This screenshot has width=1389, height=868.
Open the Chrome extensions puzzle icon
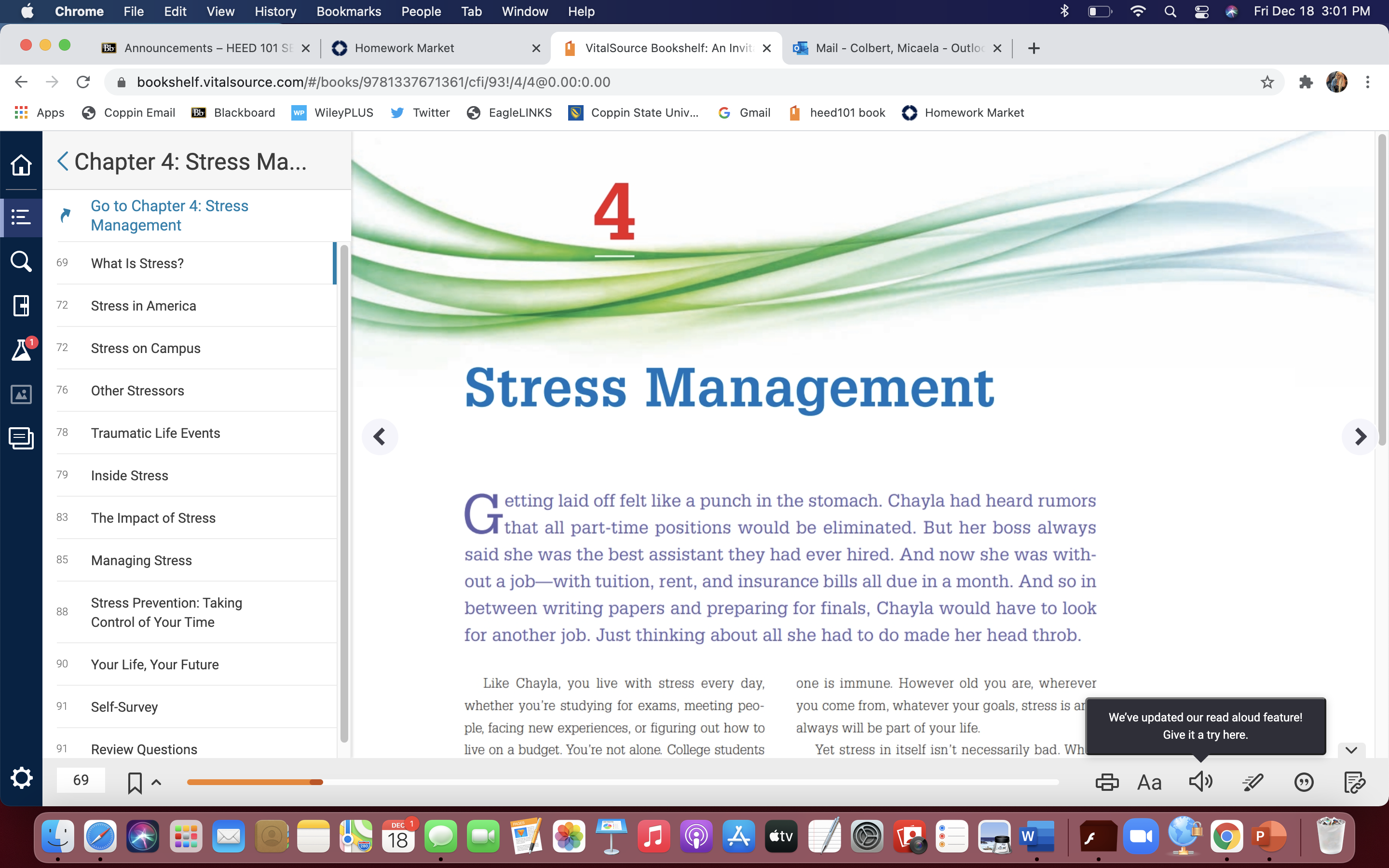[x=1306, y=82]
